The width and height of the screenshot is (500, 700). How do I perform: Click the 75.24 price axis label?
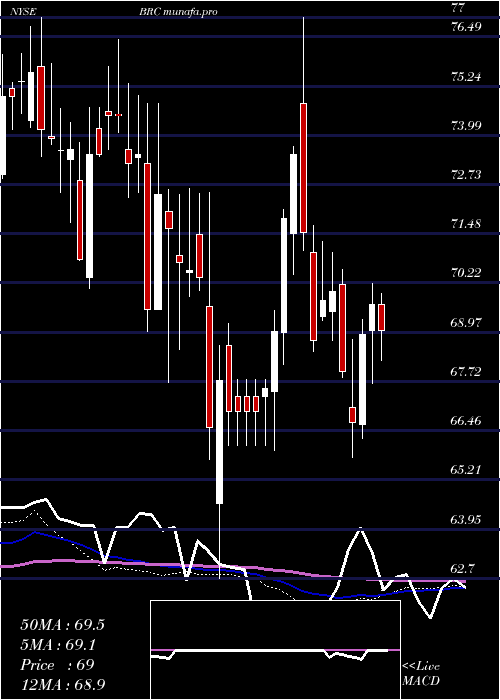(466, 77)
